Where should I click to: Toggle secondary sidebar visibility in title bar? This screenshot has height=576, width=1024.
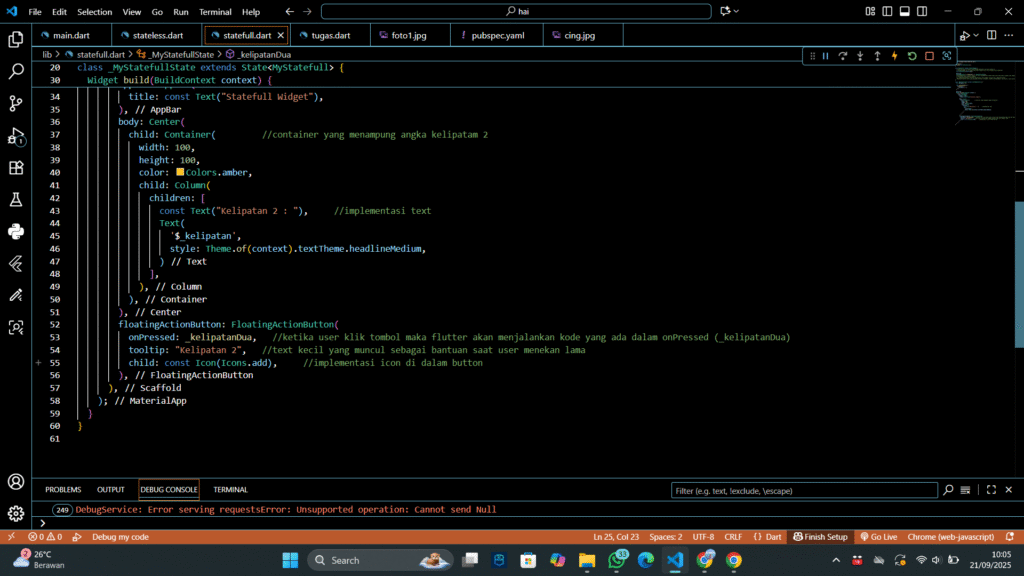(922, 12)
